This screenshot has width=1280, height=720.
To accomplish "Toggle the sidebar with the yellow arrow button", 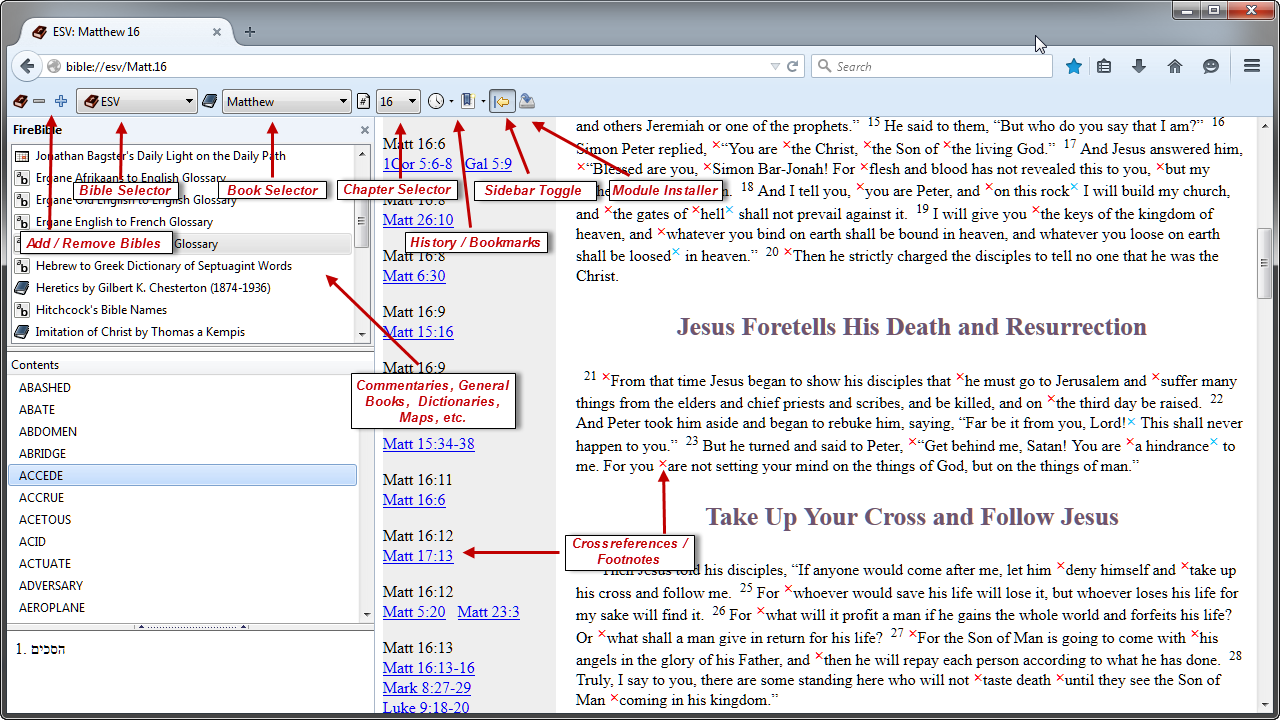I will [503, 101].
